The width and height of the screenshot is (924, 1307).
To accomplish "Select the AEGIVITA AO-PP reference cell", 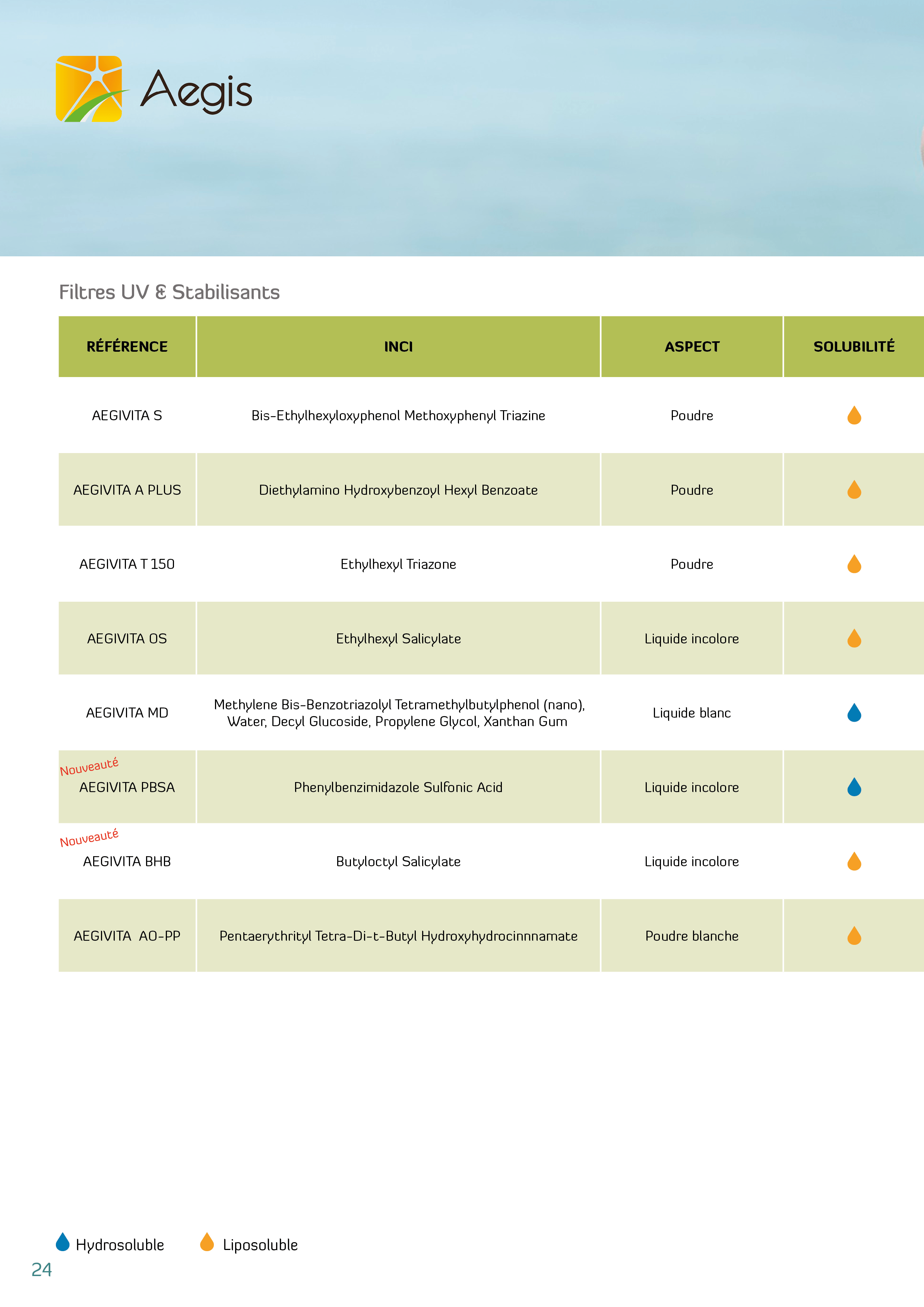I will pyautogui.click(x=127, y=936).
